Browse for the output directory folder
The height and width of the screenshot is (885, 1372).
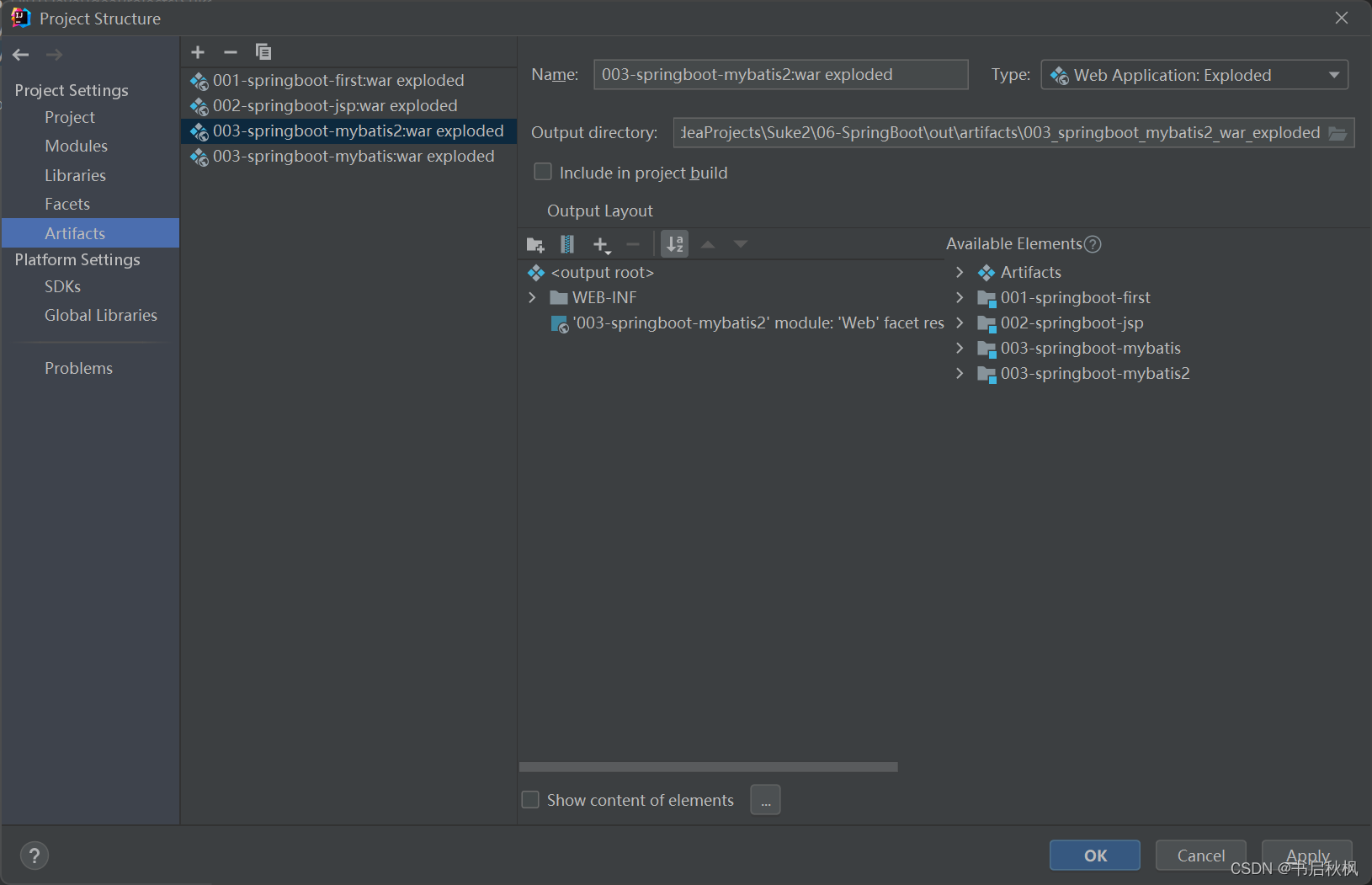tap(1337, 133)
